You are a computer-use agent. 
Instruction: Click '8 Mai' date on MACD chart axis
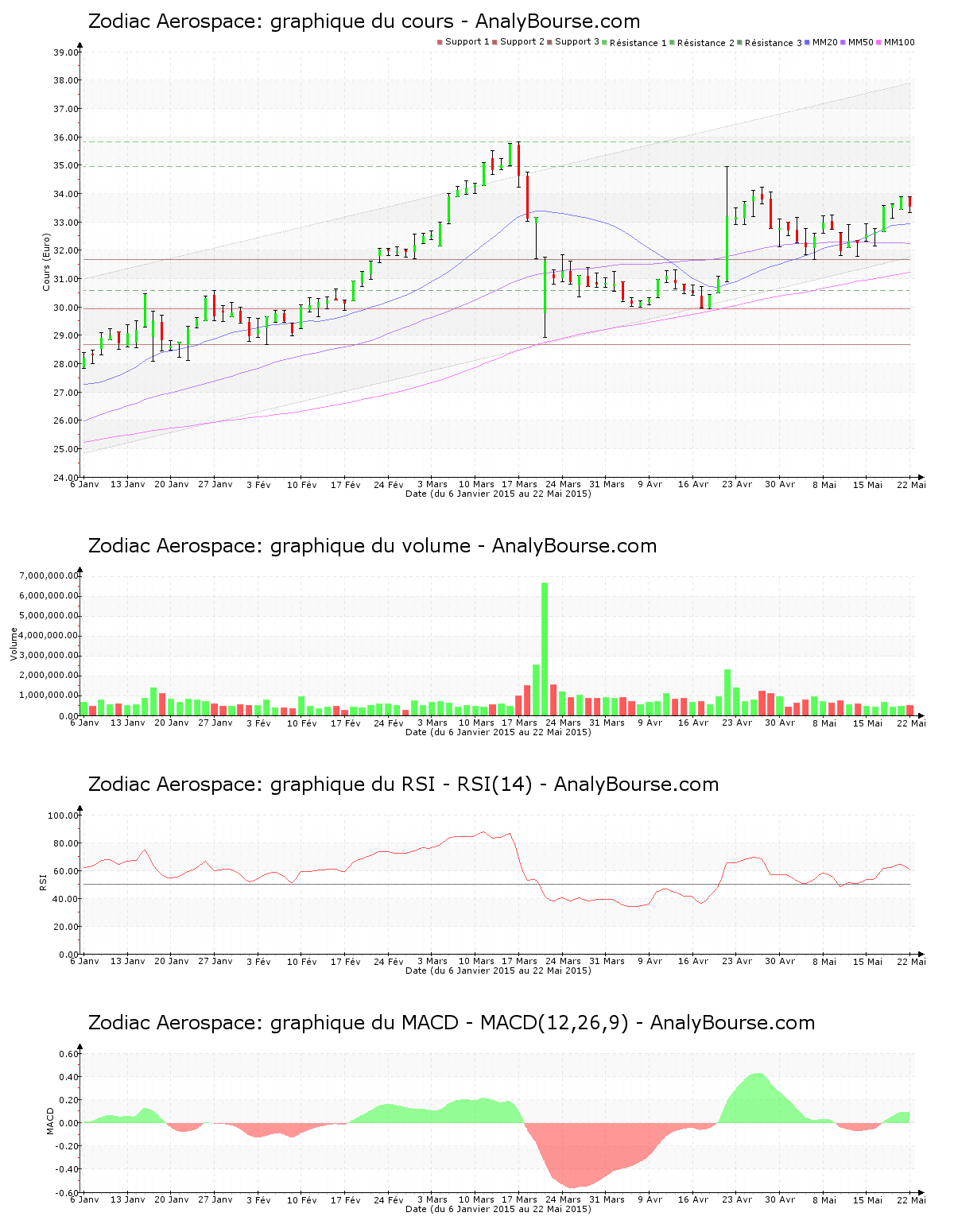click(x=824, y=1199)
